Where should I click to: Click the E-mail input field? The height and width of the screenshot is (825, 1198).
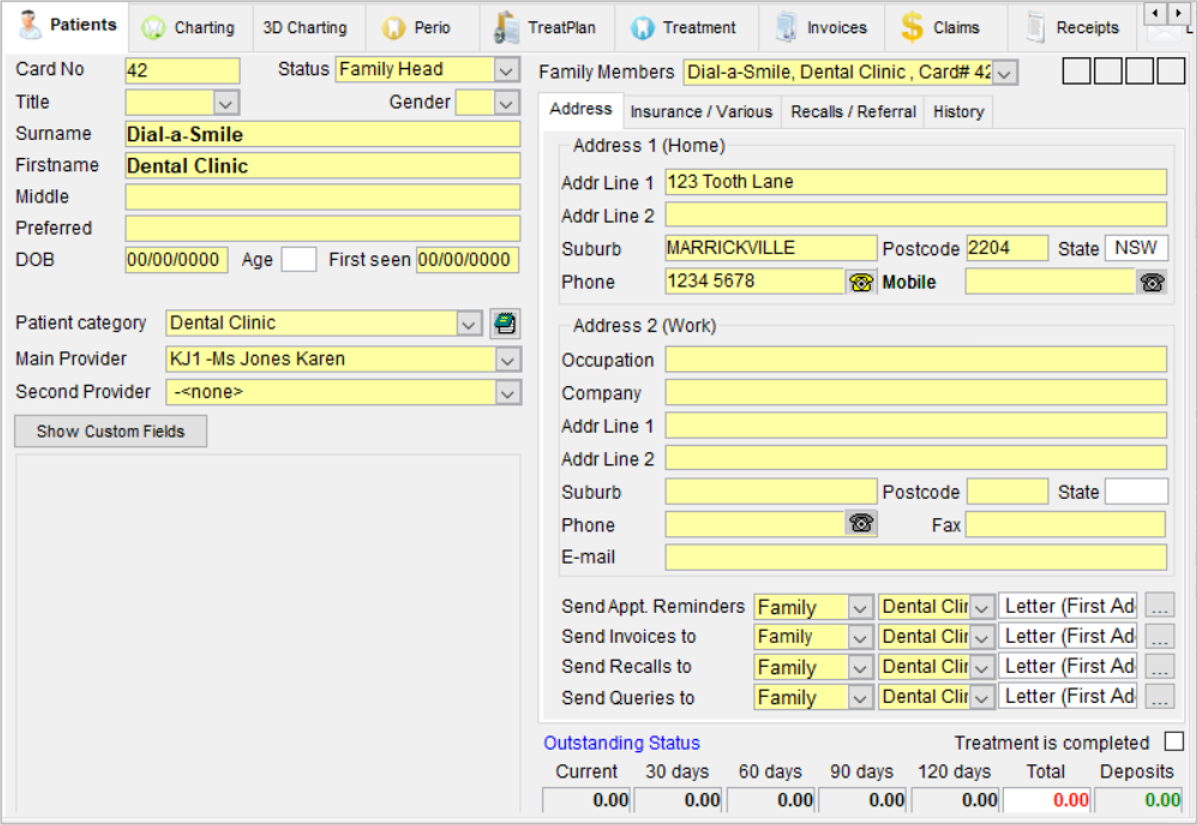(915, 557)
